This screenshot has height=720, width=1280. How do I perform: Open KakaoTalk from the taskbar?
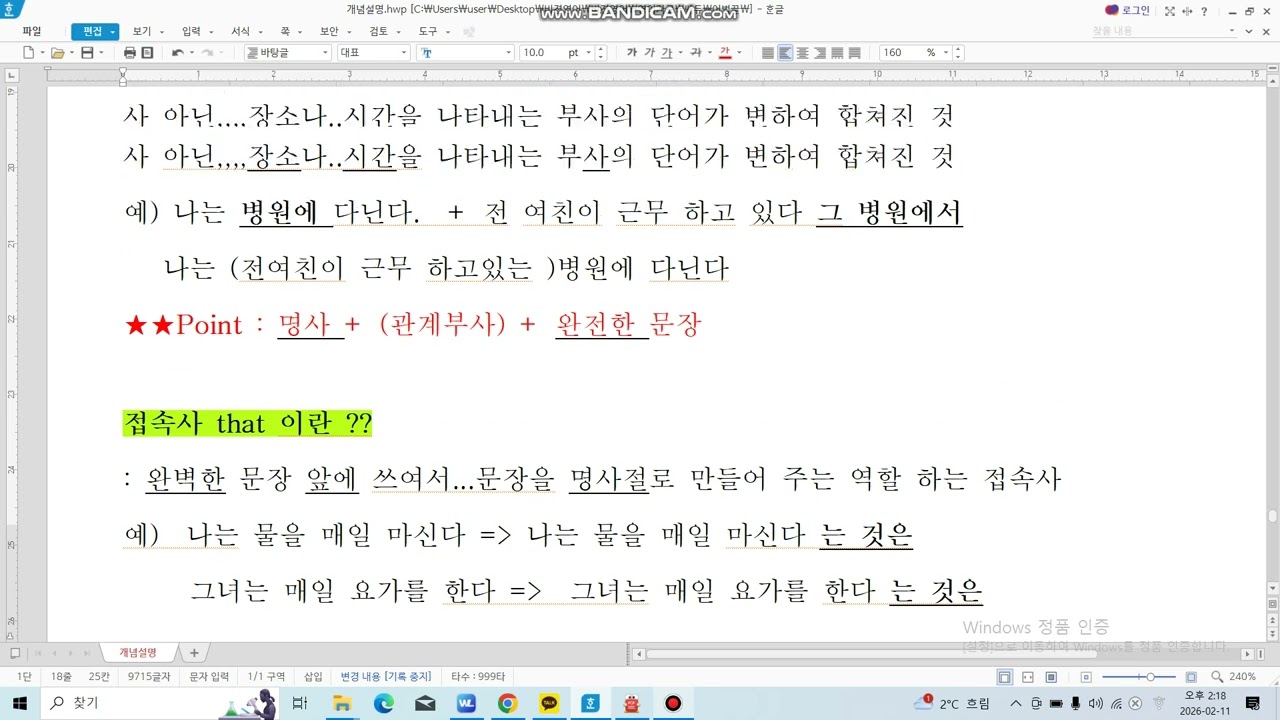point(549,704)
